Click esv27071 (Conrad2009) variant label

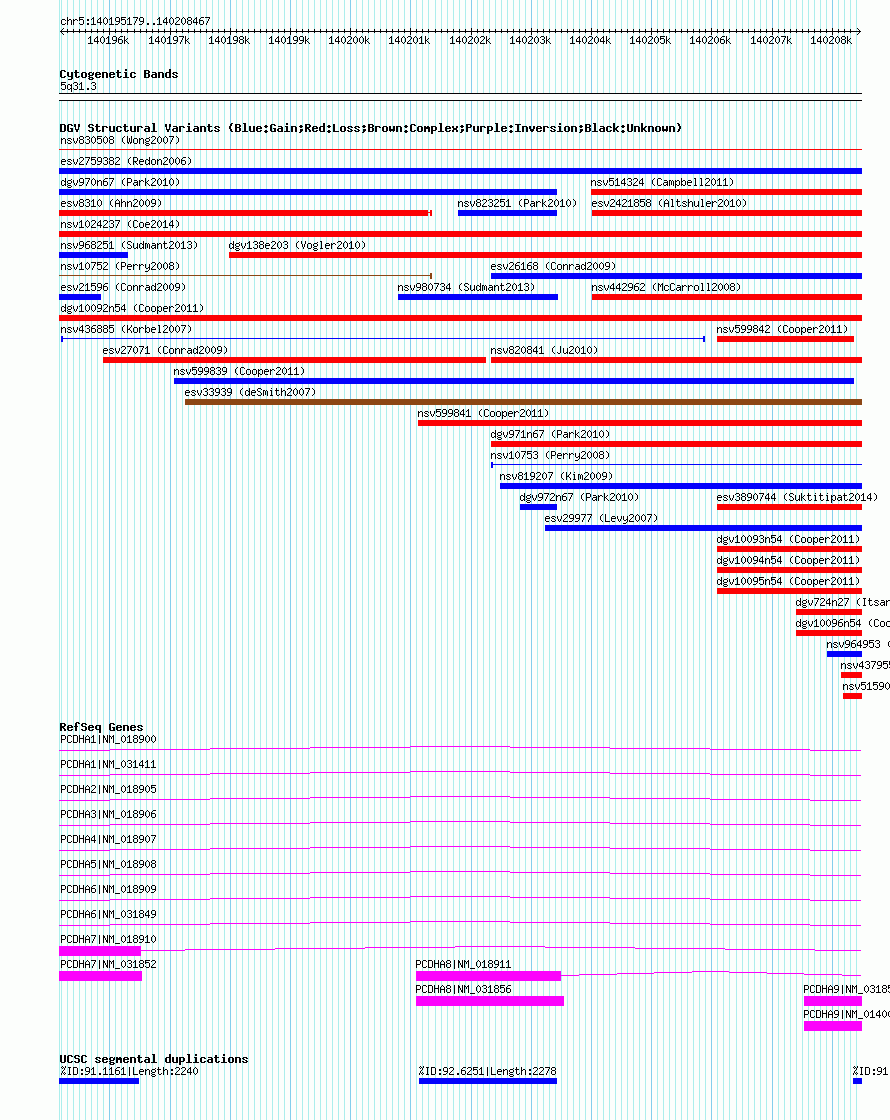(165, 350)
